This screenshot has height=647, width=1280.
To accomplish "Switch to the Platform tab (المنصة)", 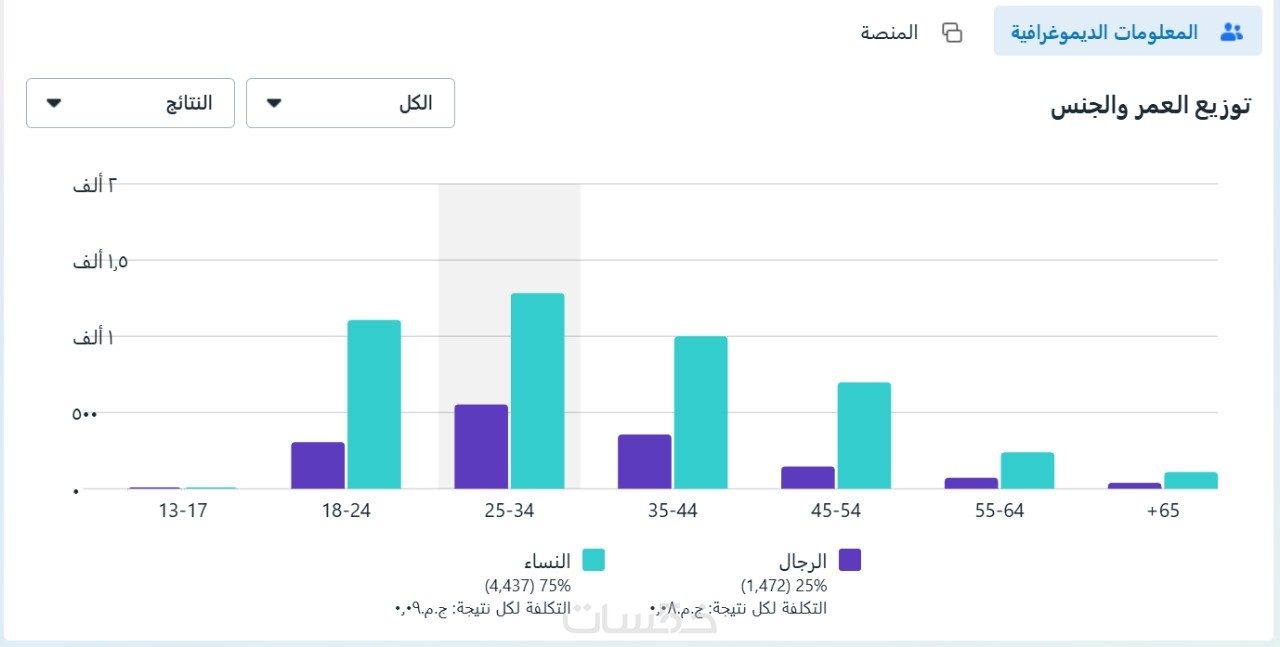I will pos(889,32).
